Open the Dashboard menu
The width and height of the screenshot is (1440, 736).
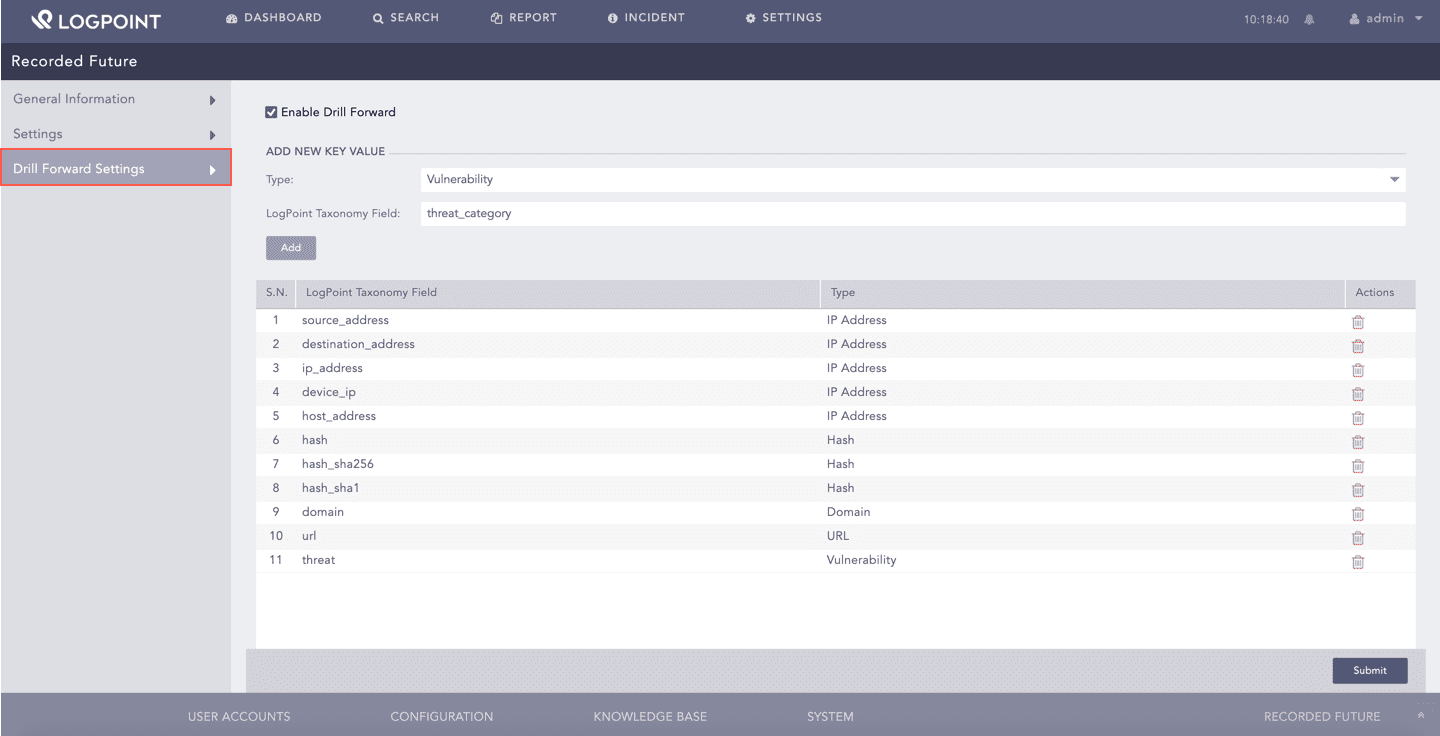(x=274, y=18)
